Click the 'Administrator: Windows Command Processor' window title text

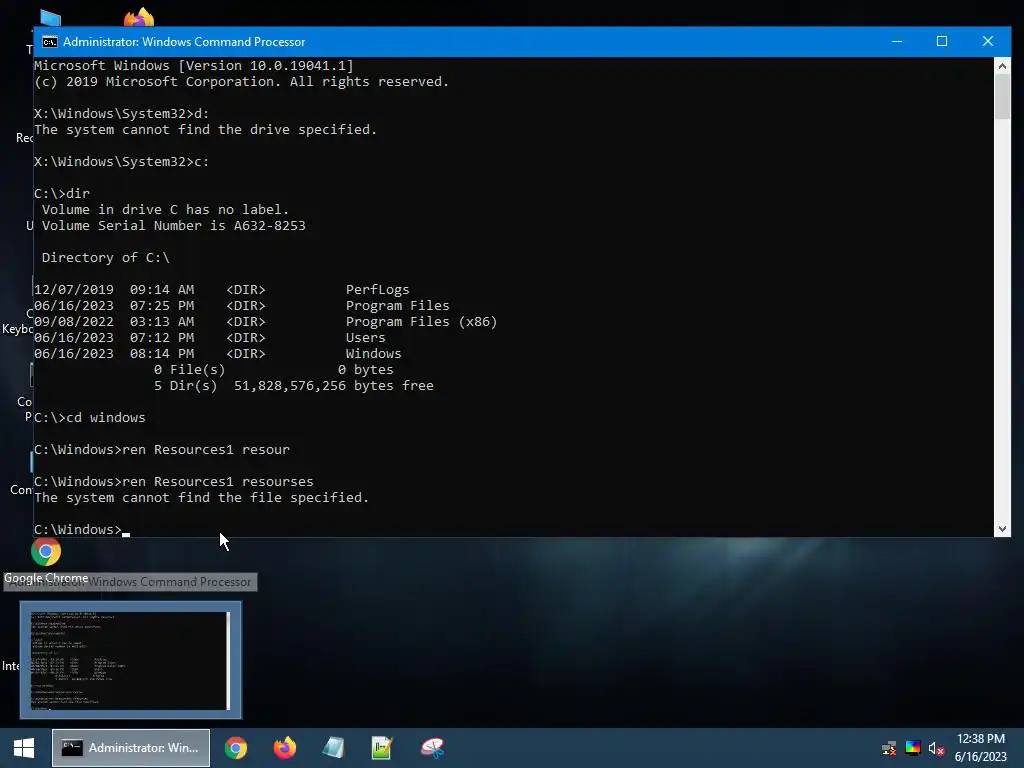[184, 42]
